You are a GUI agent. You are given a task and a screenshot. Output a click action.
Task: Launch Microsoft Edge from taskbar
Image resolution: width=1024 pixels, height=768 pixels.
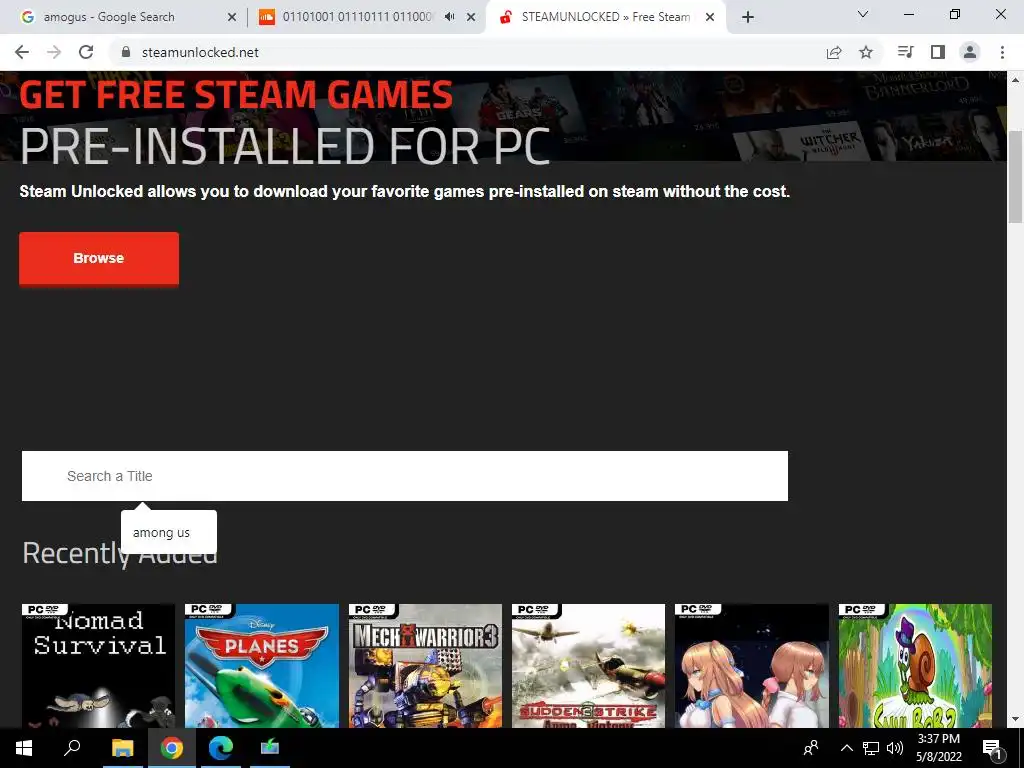coord(221,748)
